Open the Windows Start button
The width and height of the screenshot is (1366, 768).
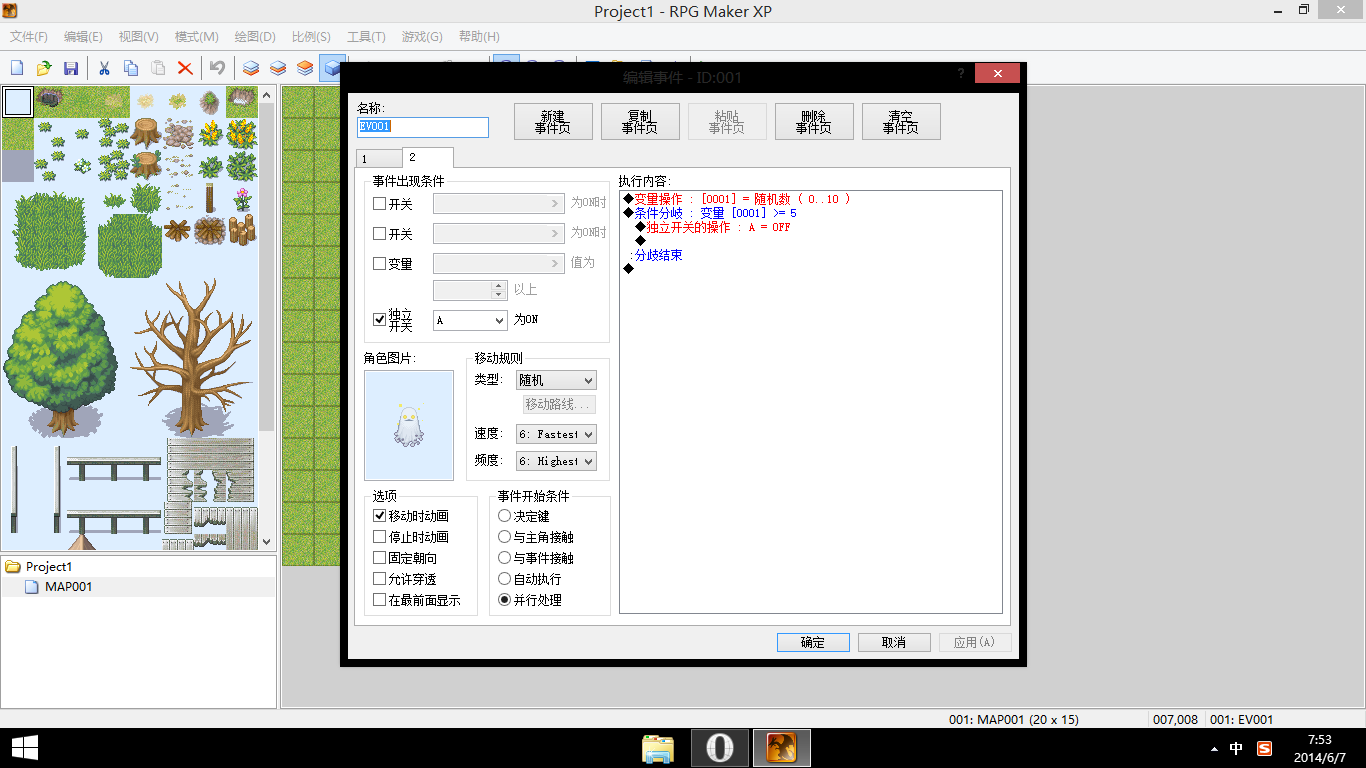25,748
